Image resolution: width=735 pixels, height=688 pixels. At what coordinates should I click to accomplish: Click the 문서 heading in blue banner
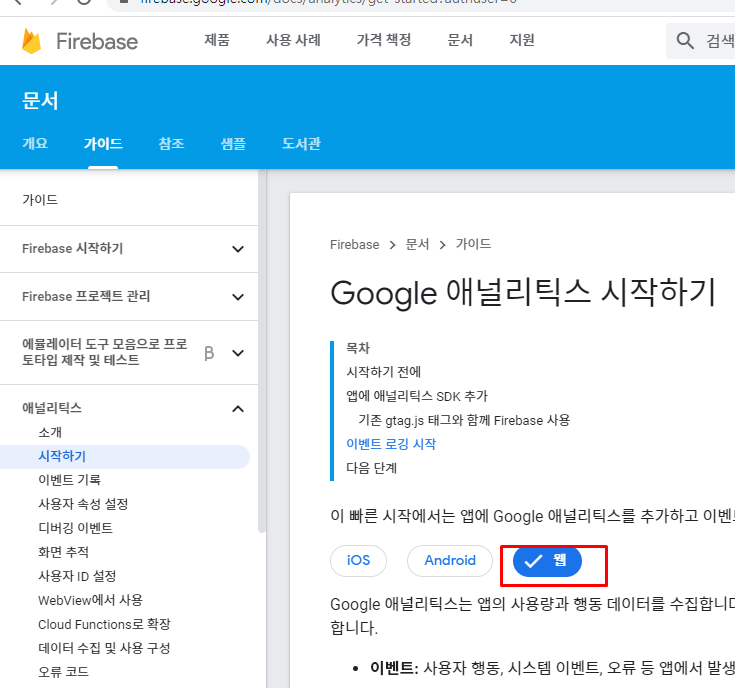coord(40,100)
